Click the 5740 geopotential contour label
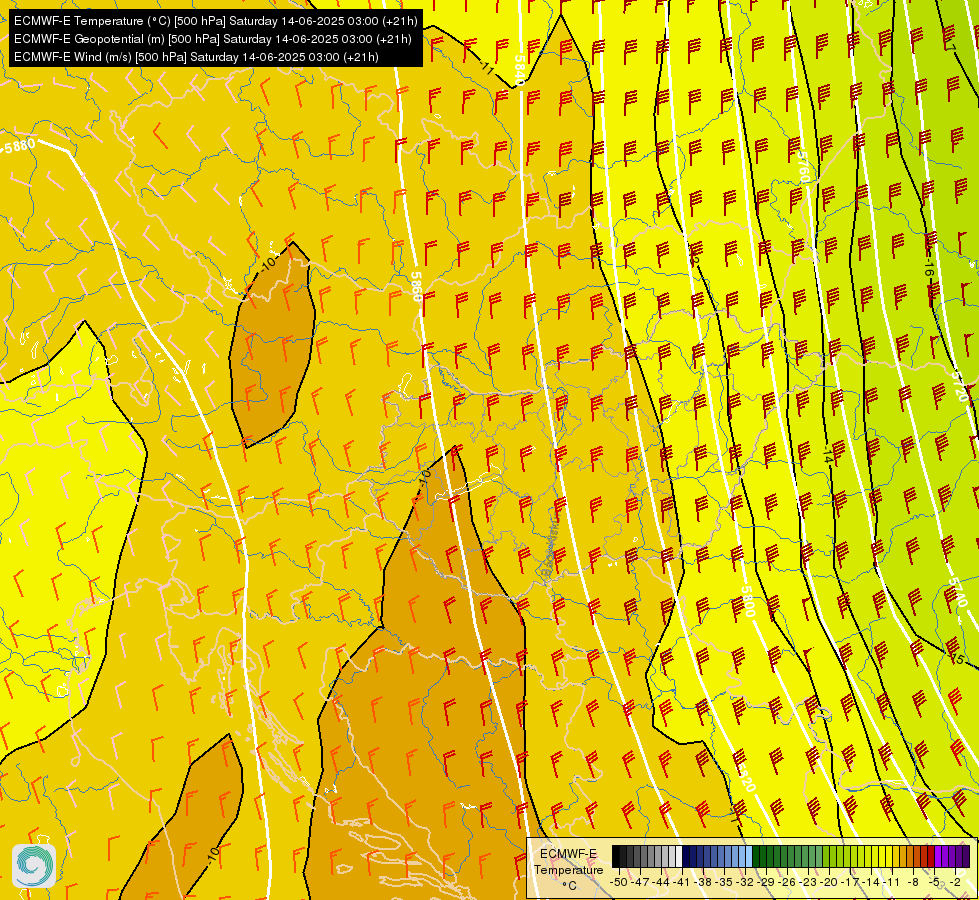Viewport: 979px width, 900px height. point(957,593)
